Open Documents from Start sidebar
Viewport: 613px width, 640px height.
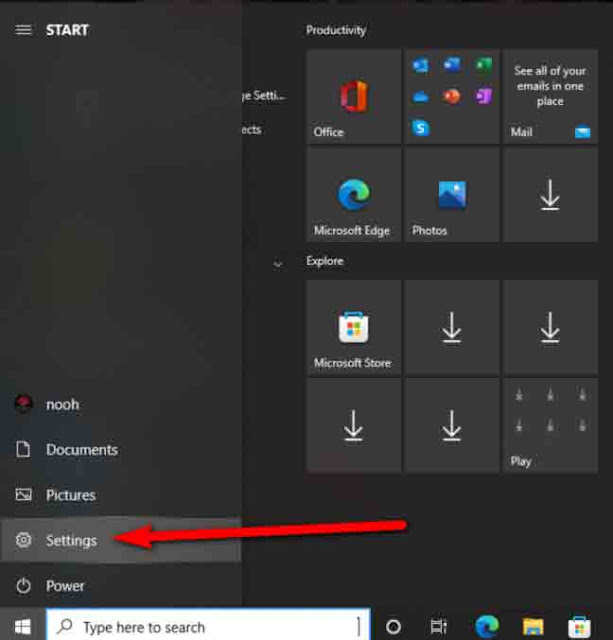(121, 449)
